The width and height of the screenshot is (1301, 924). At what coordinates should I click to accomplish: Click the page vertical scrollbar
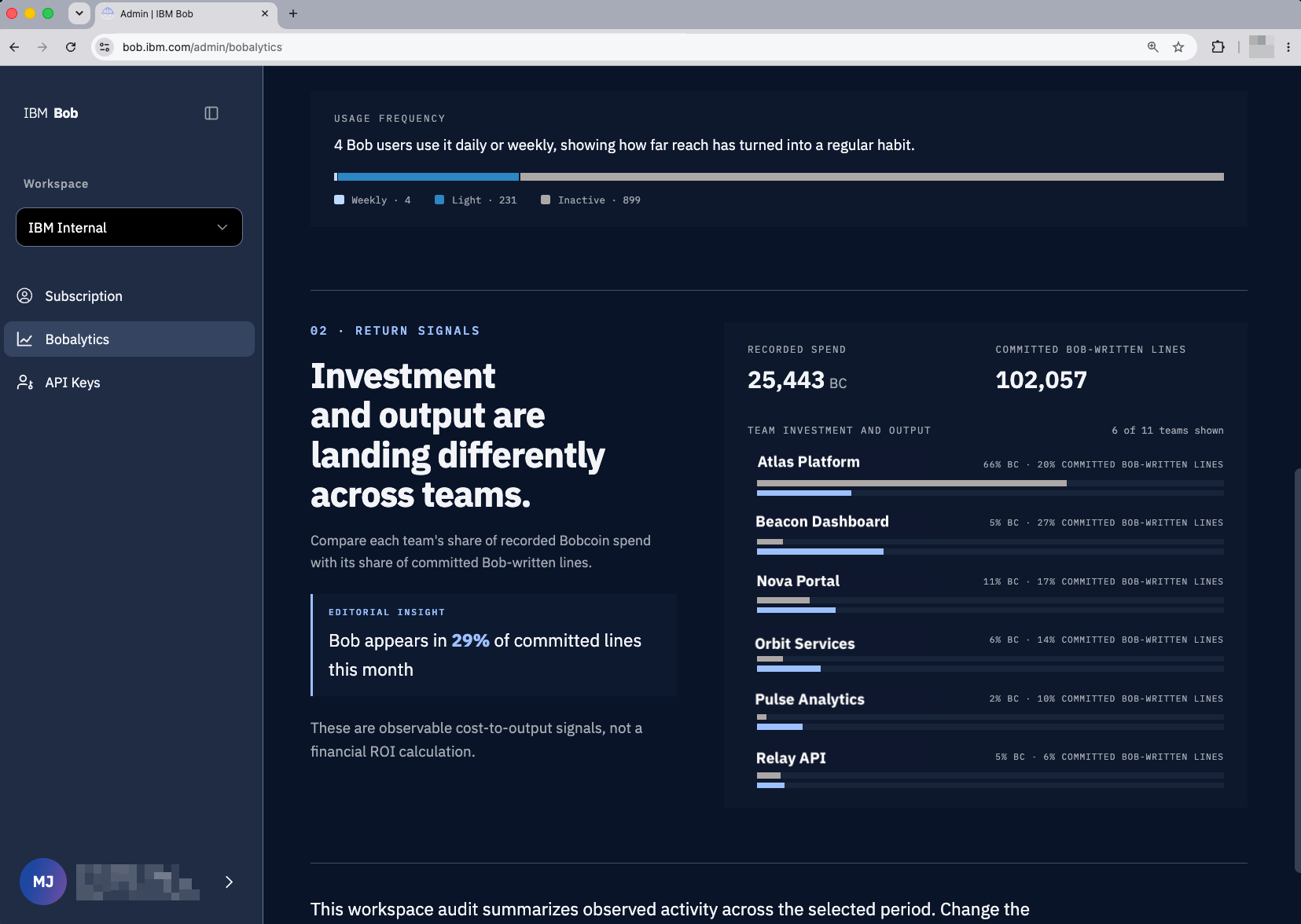coord(1297,670)
